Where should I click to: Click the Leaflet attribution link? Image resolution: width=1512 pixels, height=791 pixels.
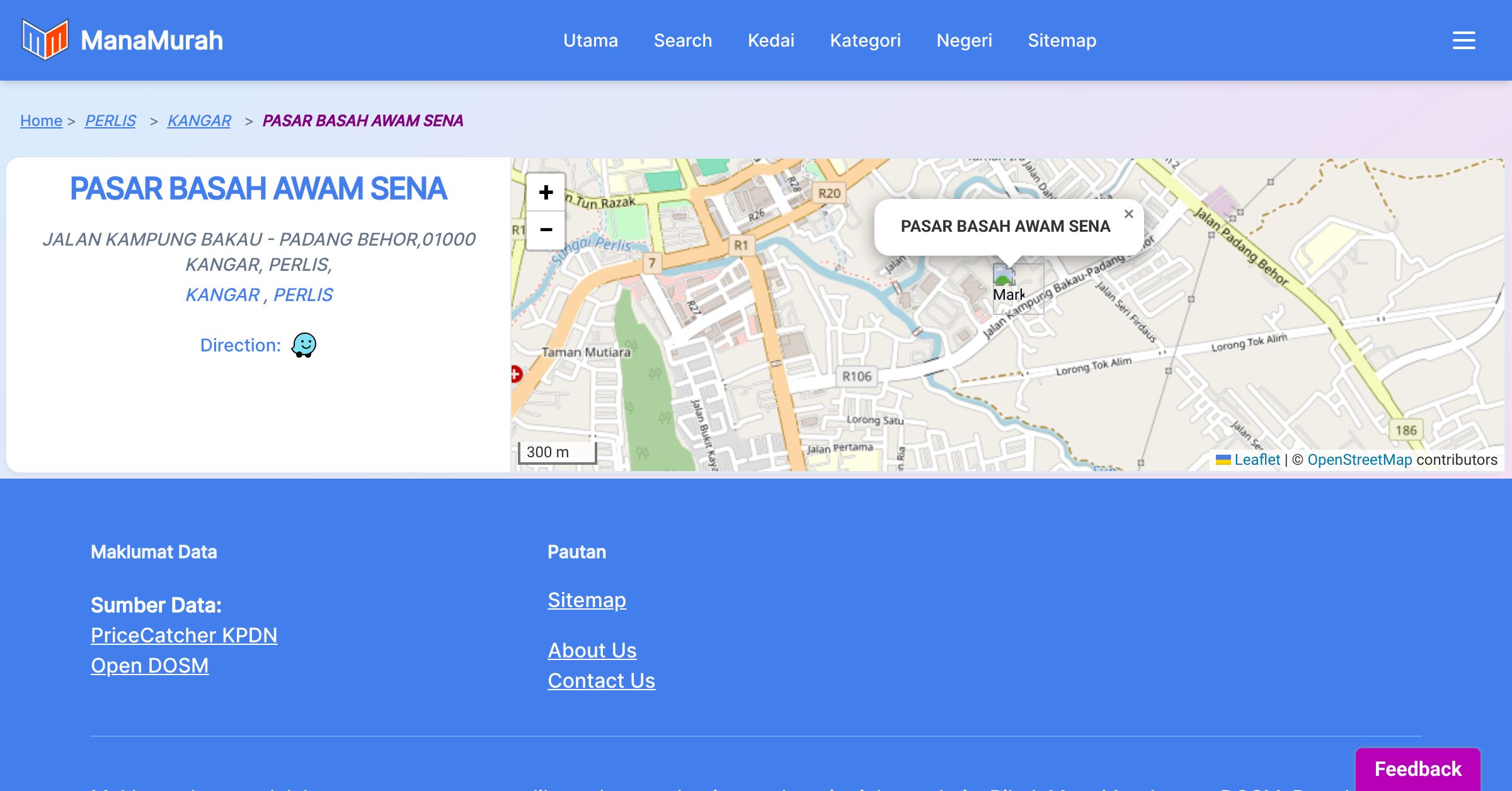tap(1256, 460)
